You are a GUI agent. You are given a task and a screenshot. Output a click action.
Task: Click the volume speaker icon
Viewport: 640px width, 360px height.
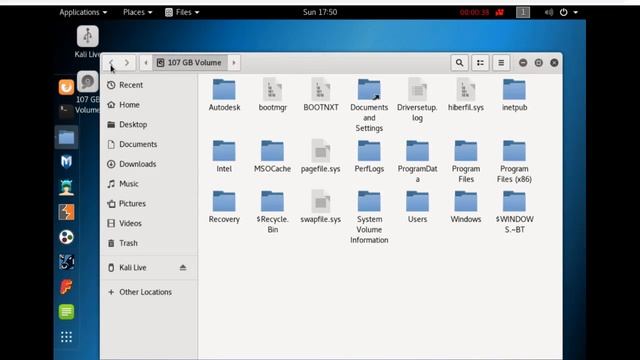tap(549, 12)
